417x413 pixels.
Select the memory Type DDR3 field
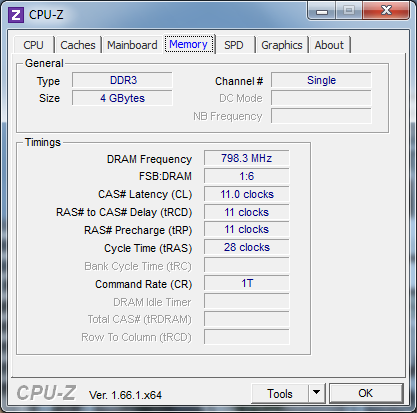[x=122, y=80]
